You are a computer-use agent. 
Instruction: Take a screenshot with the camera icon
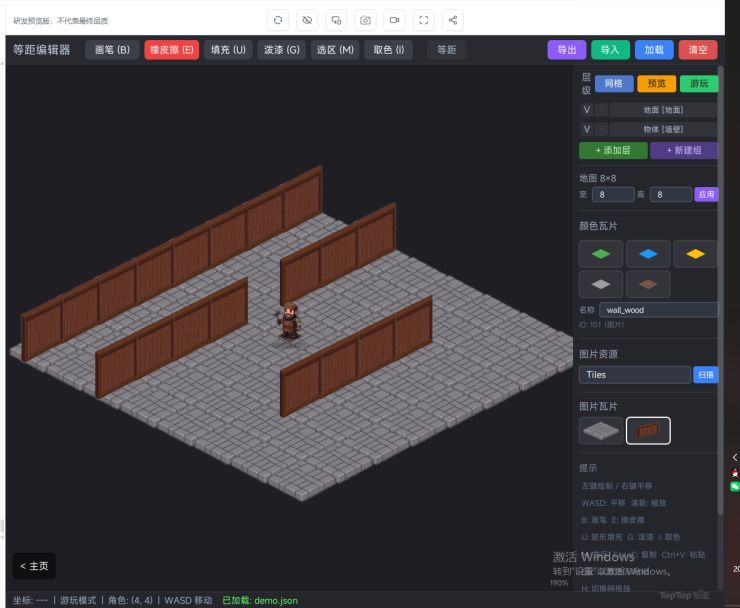point(365,20)
